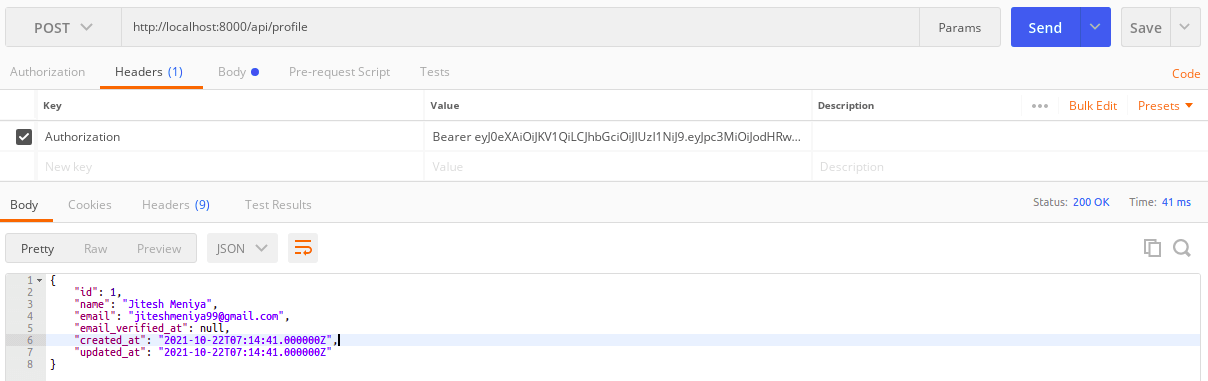The height and width of the screenshot is (381, 1208).
Task: Open the Params button
Action: 959,27
